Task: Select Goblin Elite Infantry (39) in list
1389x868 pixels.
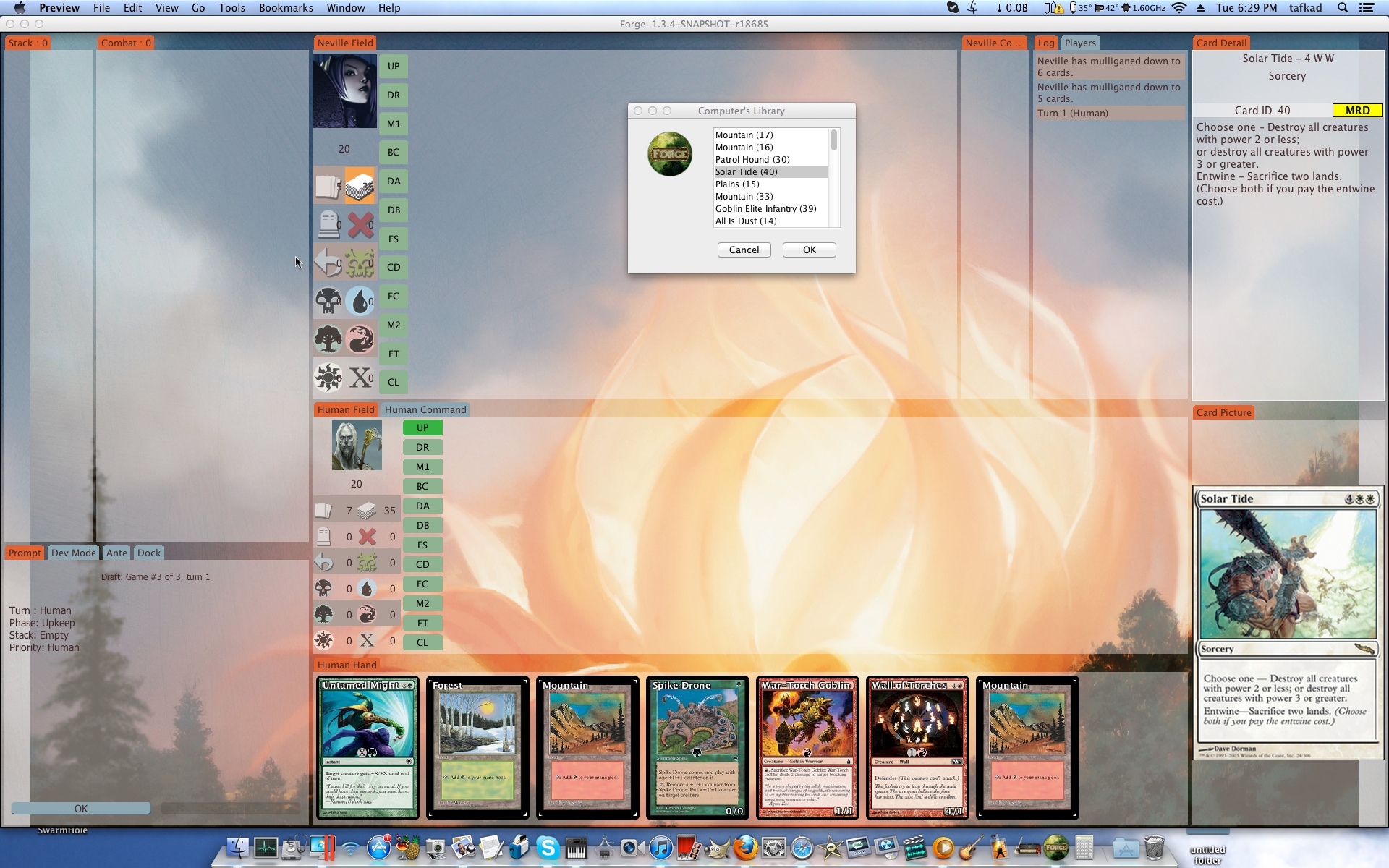Action: coord(765,208)
